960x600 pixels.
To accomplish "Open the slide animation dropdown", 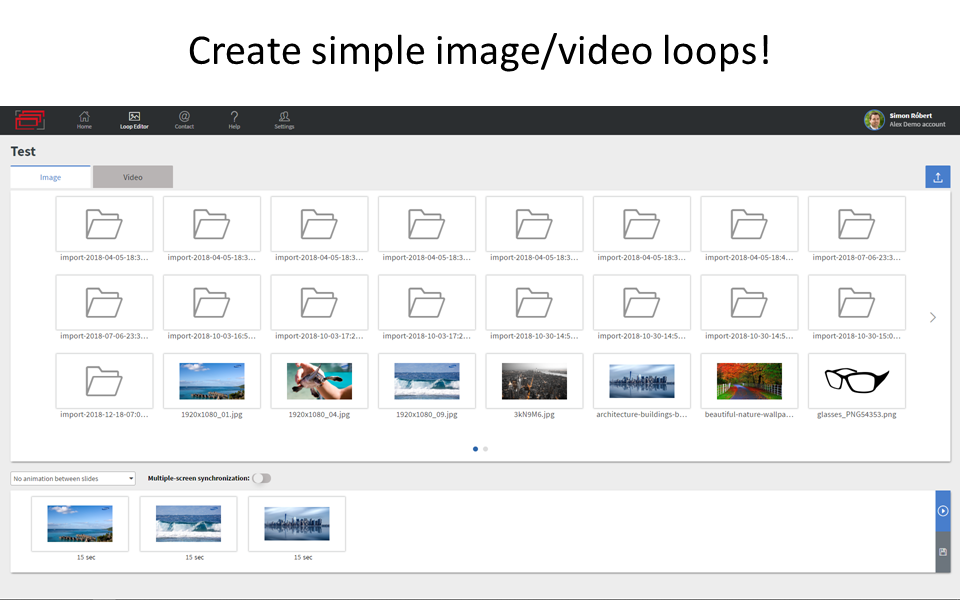I will 73,479.
